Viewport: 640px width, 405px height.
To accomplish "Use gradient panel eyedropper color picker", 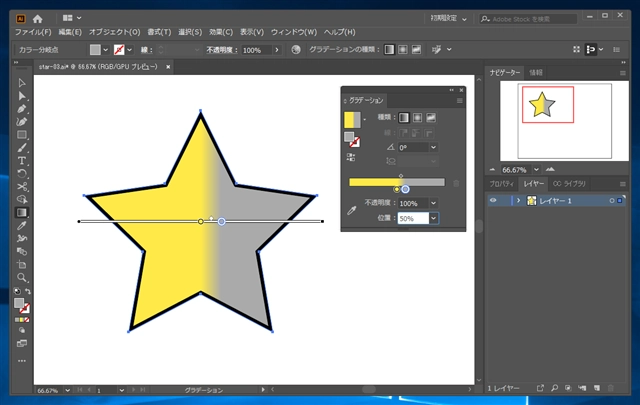I will [351, 210].
